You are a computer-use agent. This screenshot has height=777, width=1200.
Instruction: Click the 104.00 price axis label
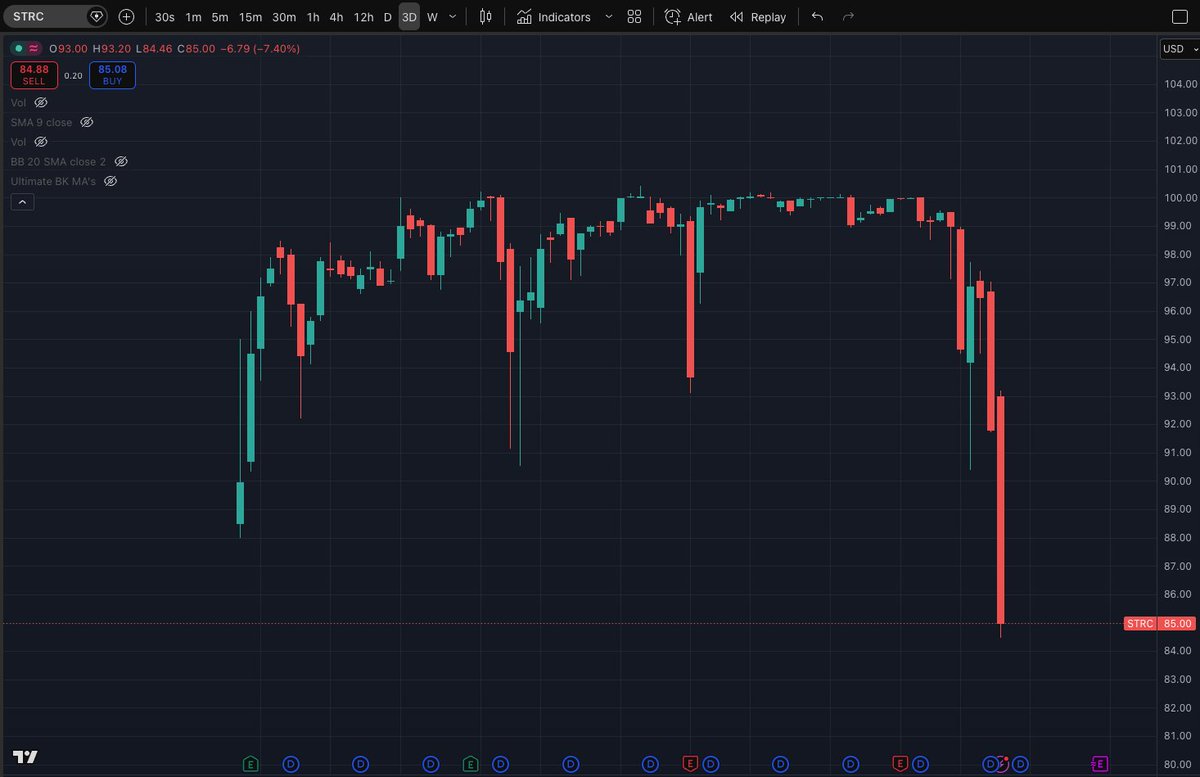click(x=1181, y=84)
